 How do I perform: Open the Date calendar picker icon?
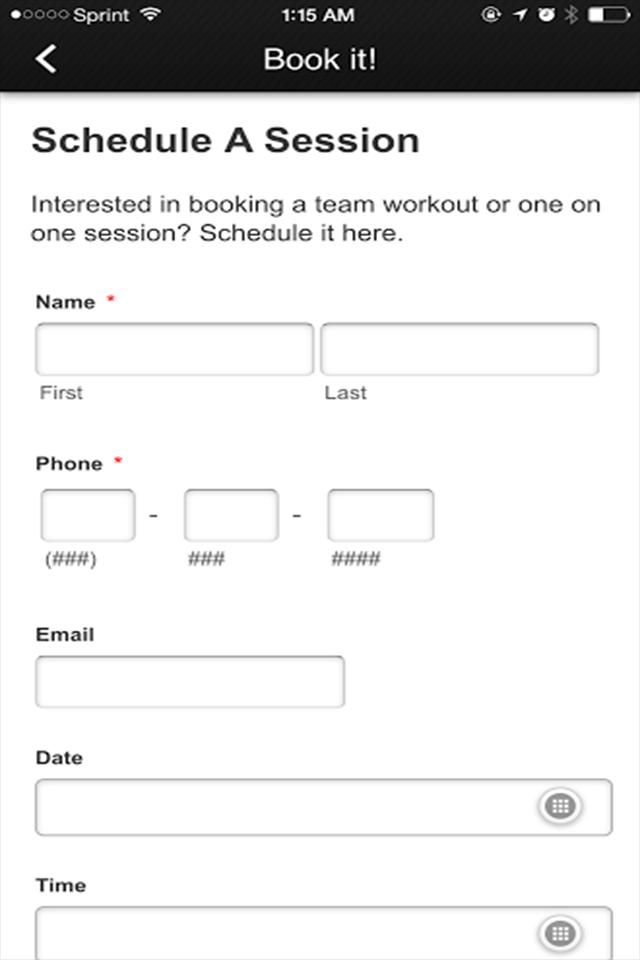tap(560, 806)
